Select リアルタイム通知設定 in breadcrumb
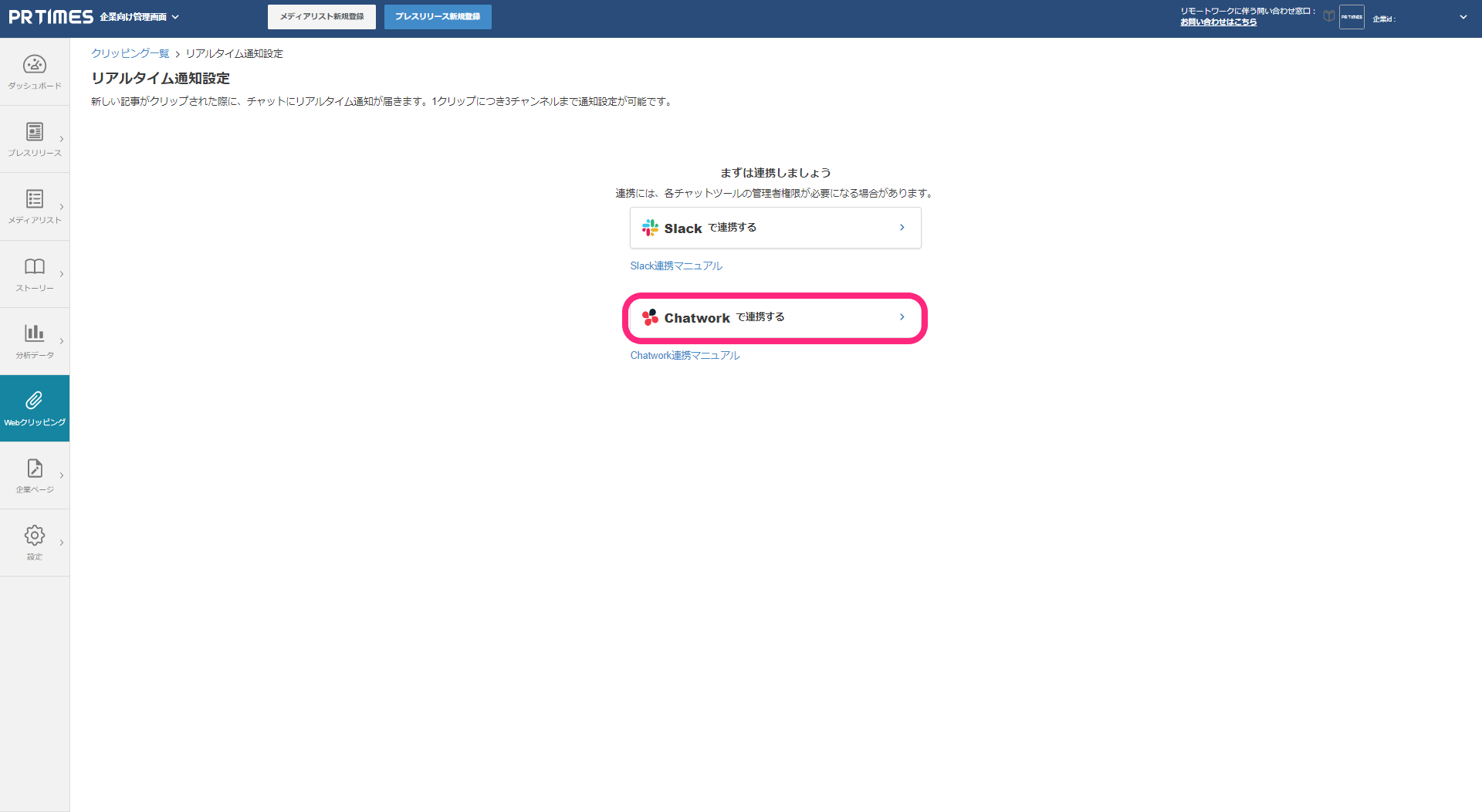Viewport: 1482px width, 812px height. coord(233,53)
